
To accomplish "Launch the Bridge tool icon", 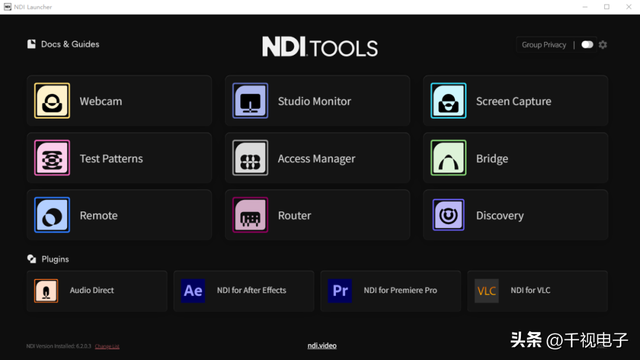I will (448, 158).
